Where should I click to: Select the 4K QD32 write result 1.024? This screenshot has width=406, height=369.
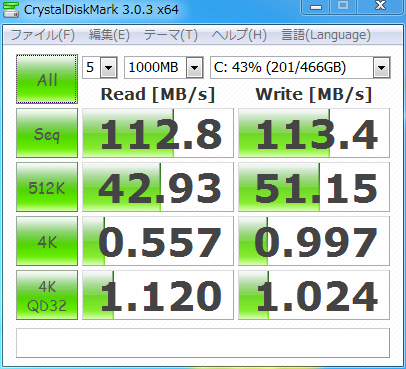pos(314,295)
